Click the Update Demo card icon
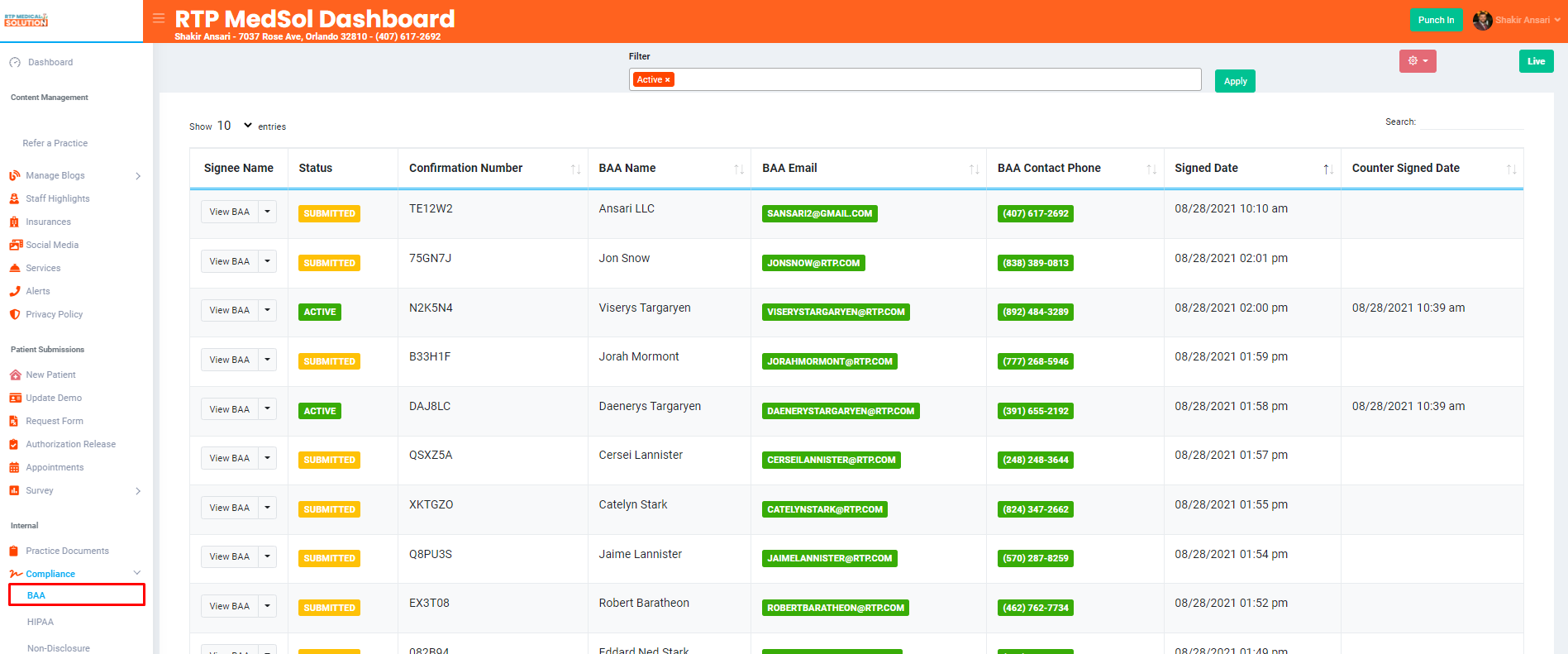The height and width of the screenshot is (654, 1568). pyautogui.click(x=15, y=398)
